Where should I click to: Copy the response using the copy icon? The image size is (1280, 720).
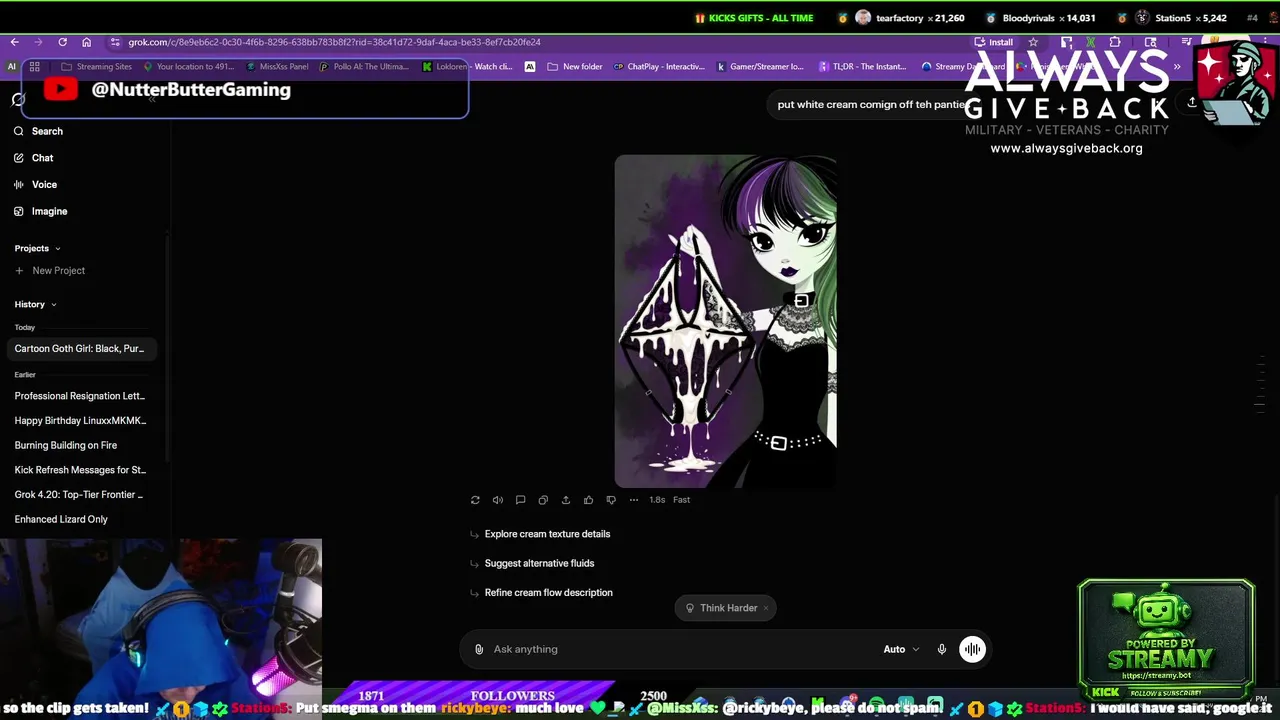pos(543,500)
